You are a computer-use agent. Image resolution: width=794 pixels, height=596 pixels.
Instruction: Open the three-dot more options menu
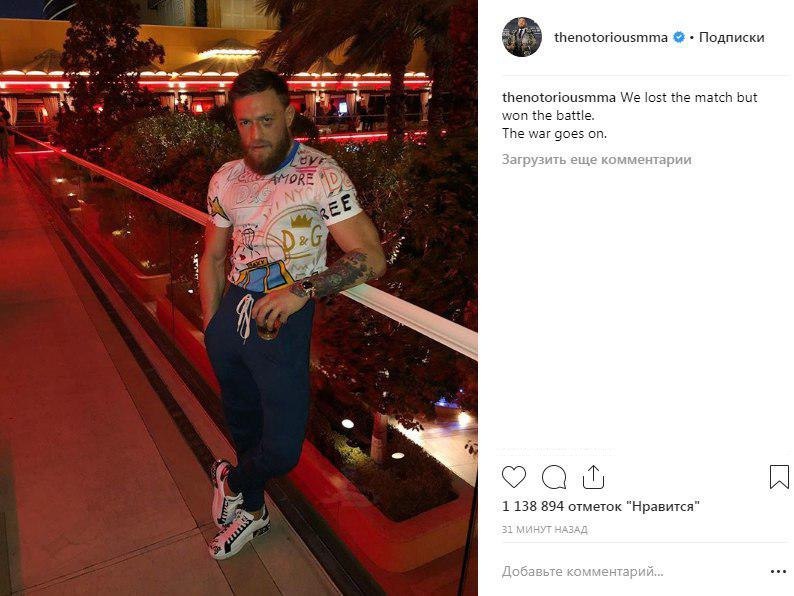tap(778, 572)
